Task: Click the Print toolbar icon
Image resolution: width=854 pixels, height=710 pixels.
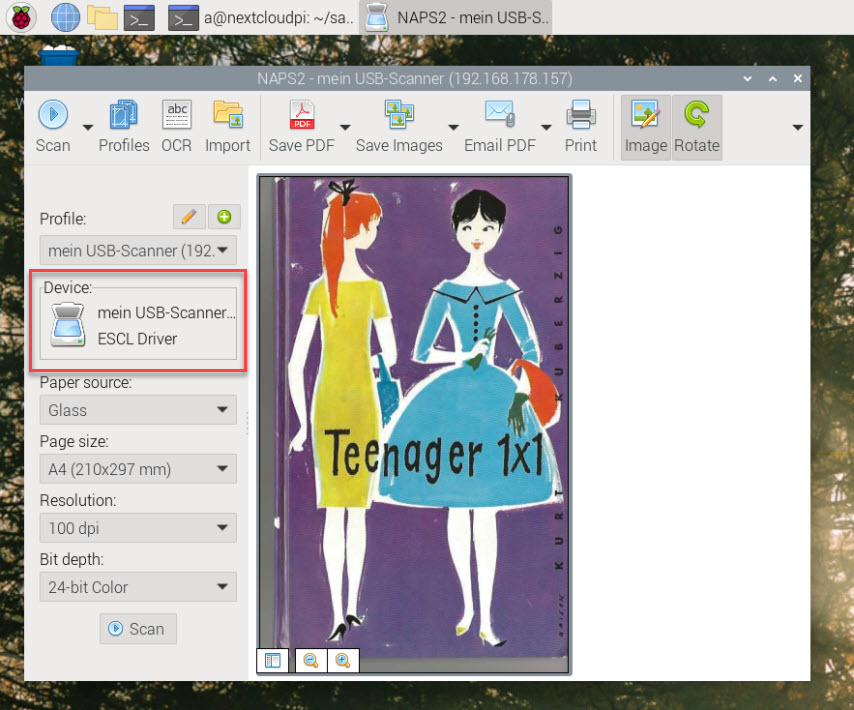Action: [581, 127]
